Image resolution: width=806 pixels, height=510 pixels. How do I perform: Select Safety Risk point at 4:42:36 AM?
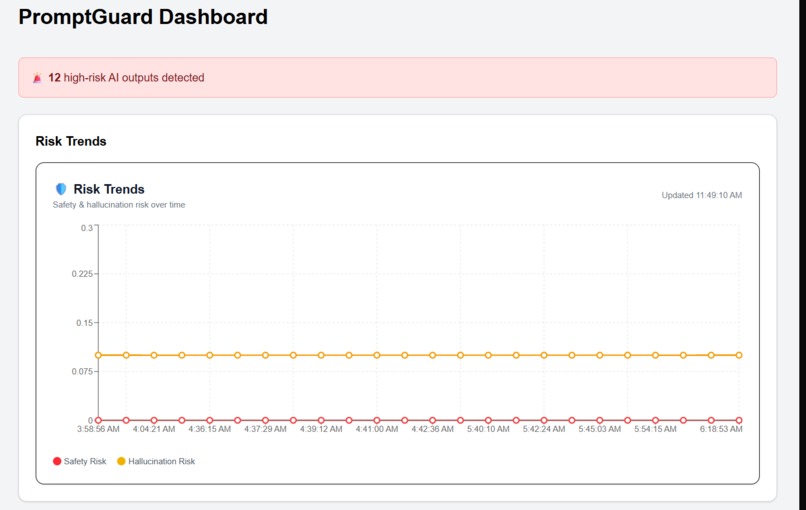(x=432, y=420)
